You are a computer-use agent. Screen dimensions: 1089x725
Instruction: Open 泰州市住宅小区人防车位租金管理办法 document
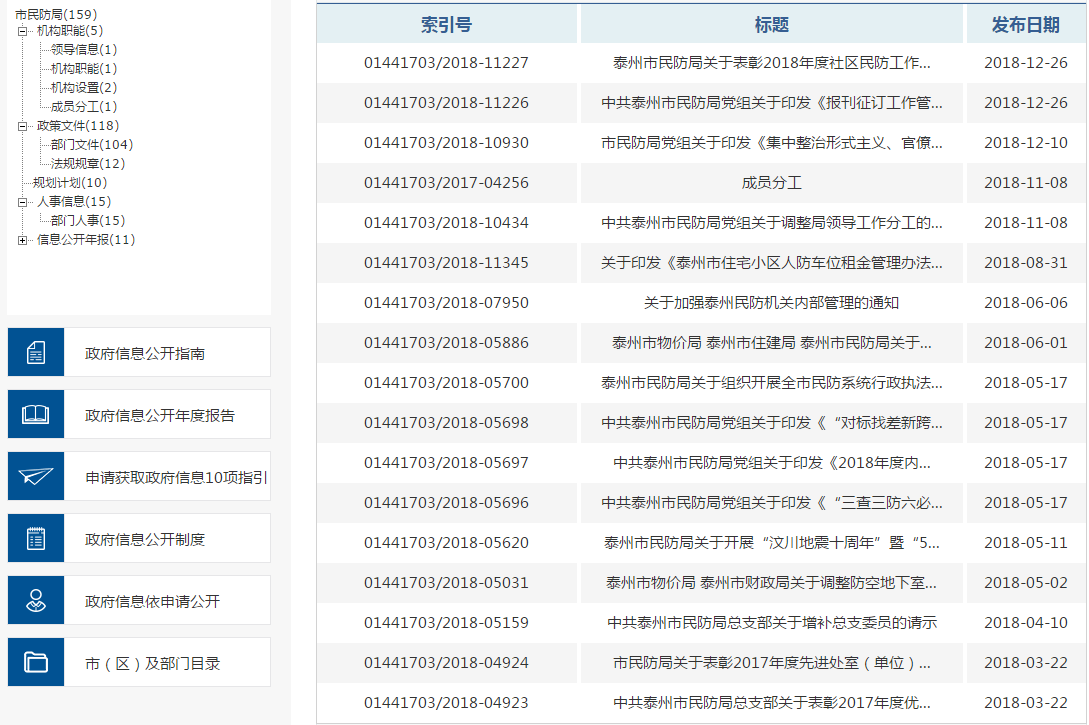[x=772, y=262]
